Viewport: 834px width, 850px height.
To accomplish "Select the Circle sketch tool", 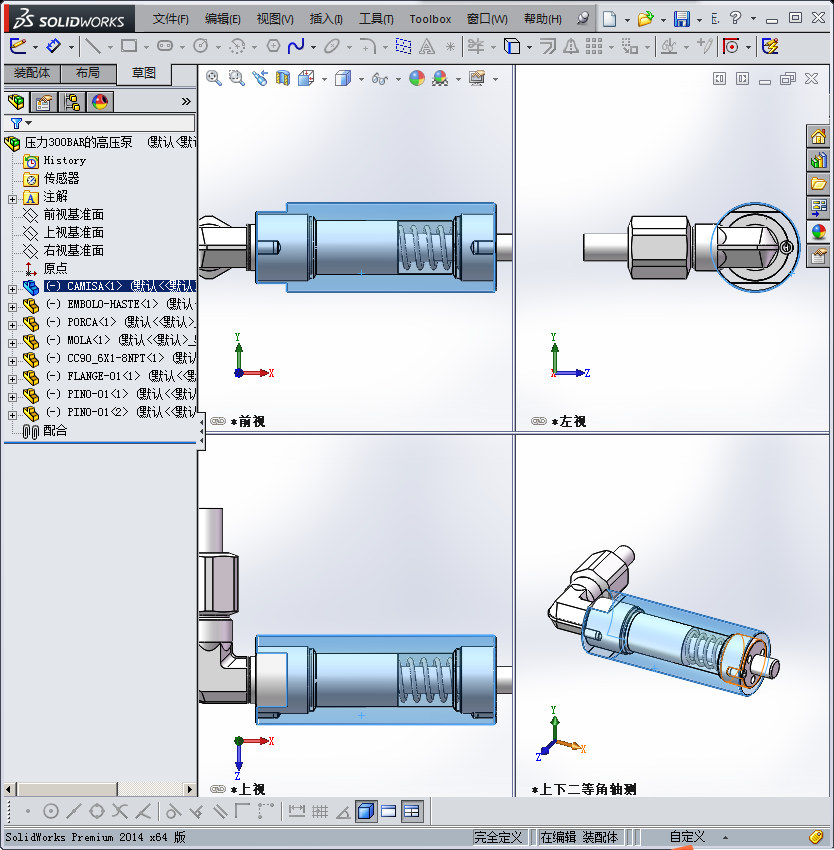I will pyautogui.click(x=201, y=46).
